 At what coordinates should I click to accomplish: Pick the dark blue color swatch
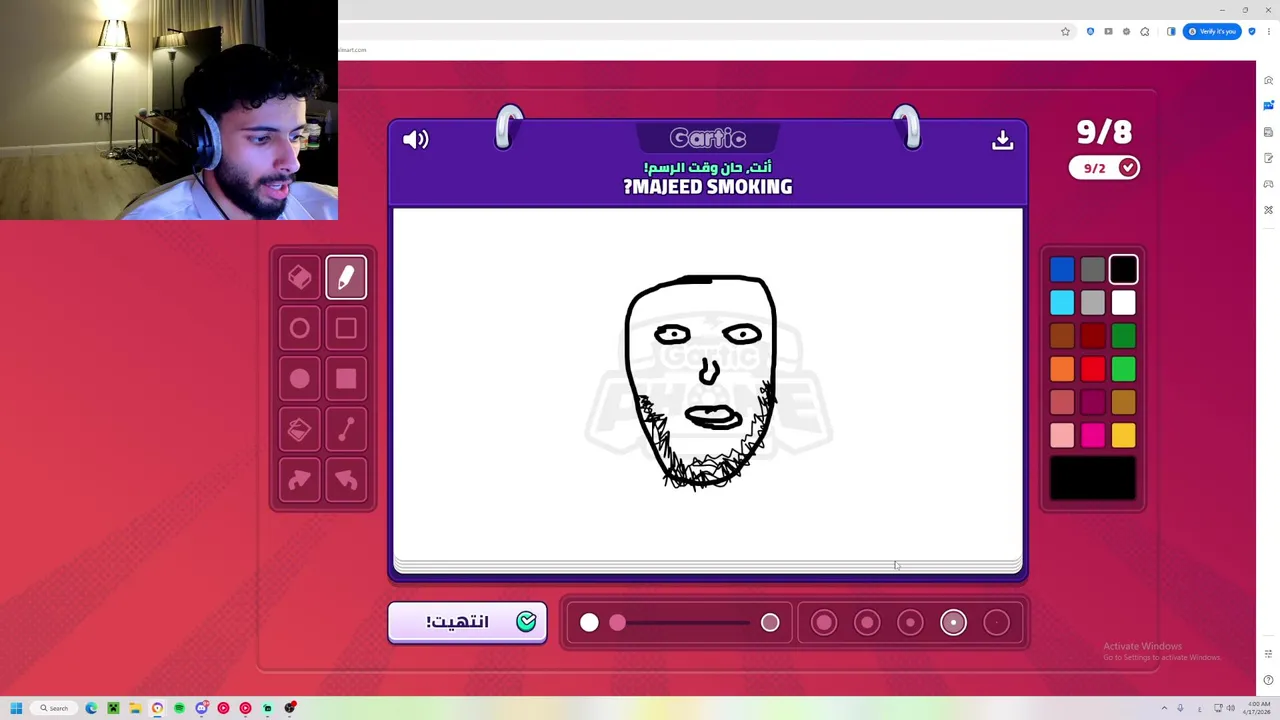[x=1062, y=269]
